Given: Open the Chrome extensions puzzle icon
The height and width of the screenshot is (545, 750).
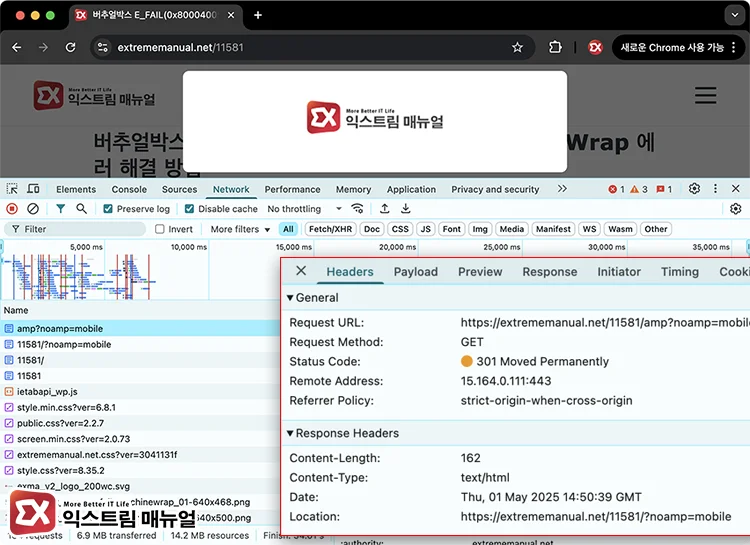Looking at the screenshot, I should tap(555, 47).
